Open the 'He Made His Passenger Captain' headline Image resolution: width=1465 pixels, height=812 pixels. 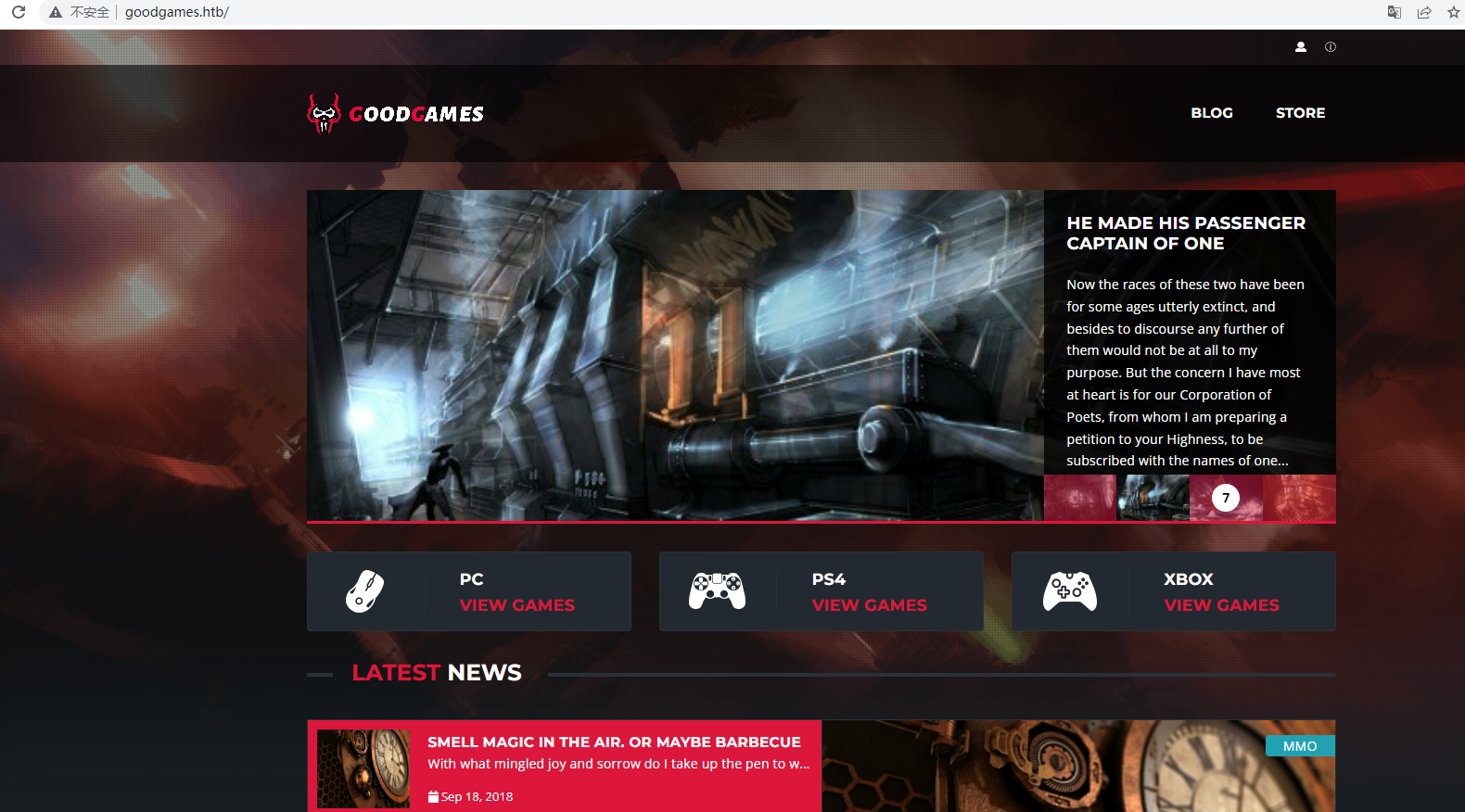(1186, 233)
